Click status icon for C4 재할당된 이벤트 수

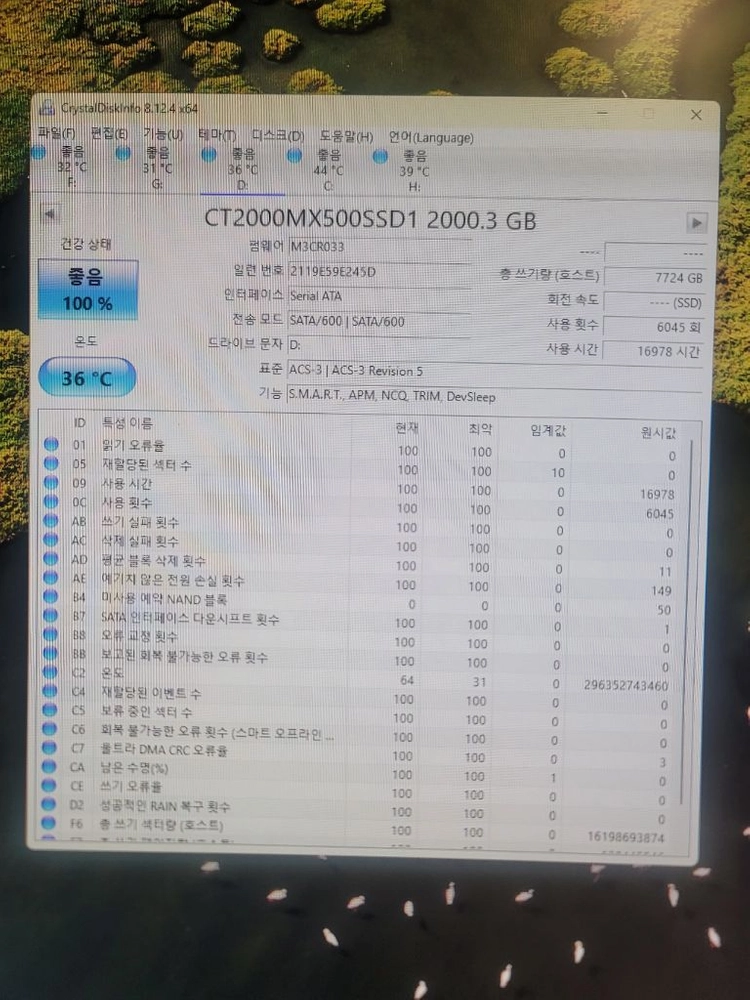[x=50, y=691]
